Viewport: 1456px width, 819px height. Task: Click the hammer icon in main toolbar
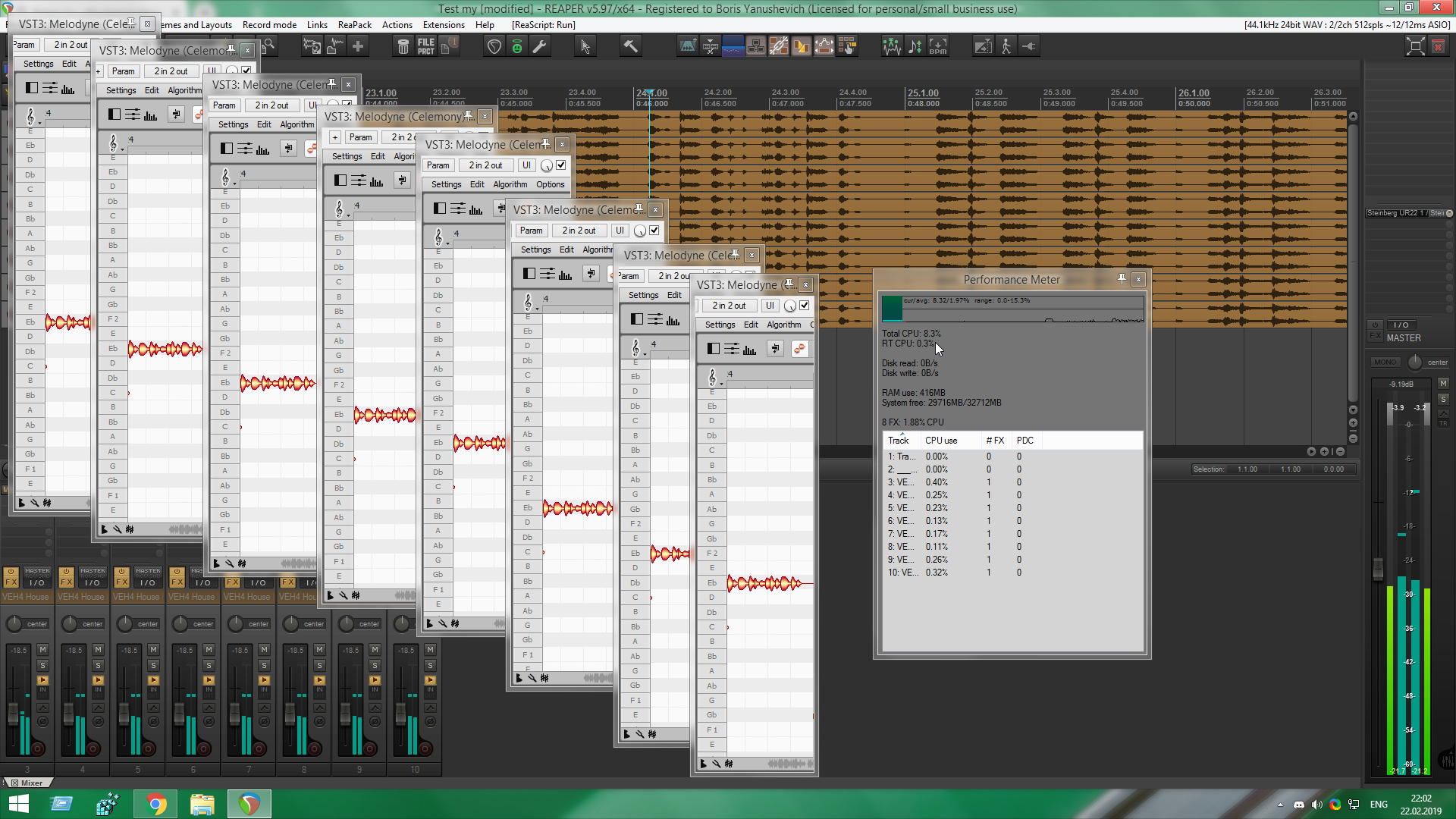pyautogui.click(x=630, y=46)
